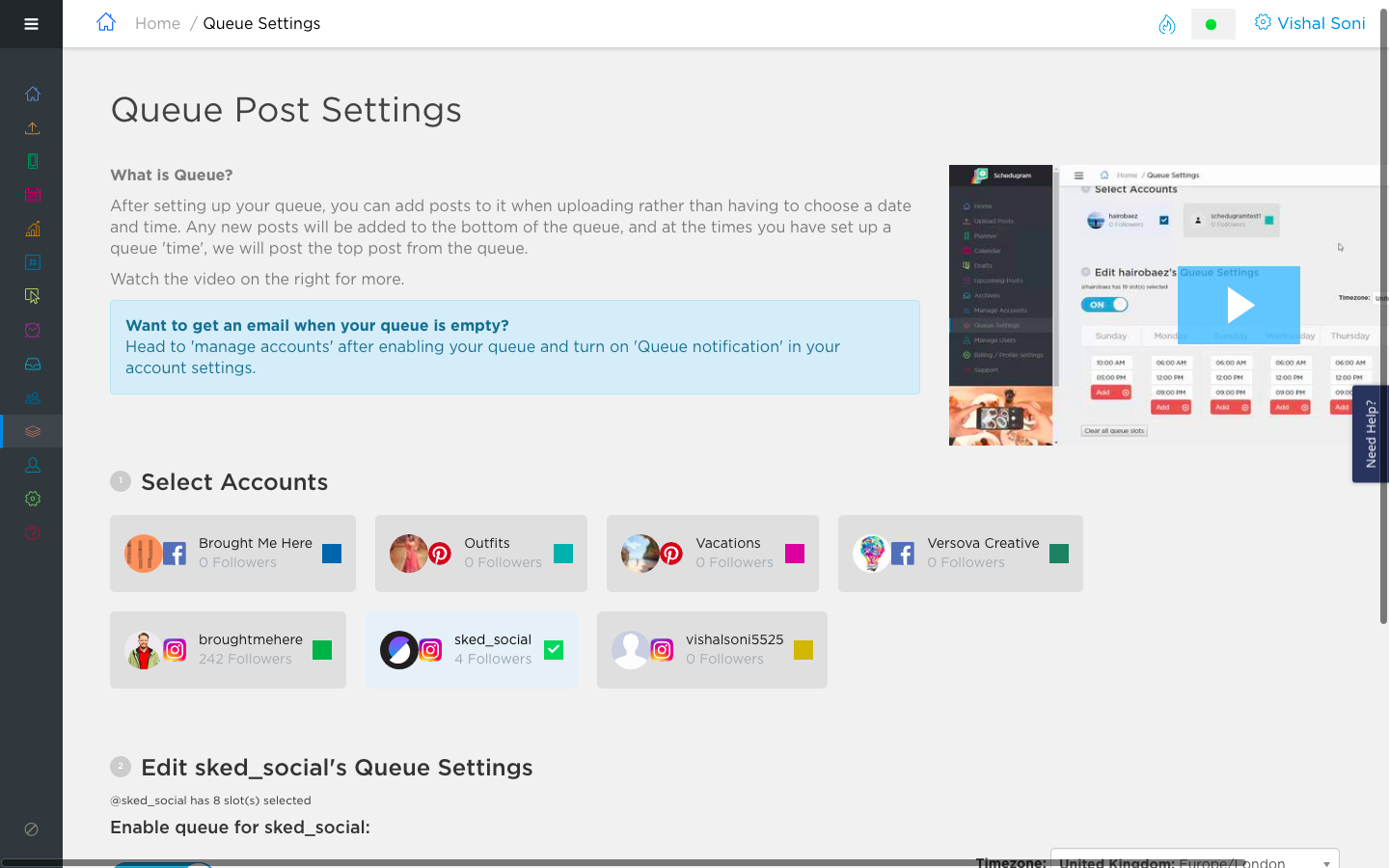
Task: Click the flame icon in the top bar
Action: click(1167, 24)
